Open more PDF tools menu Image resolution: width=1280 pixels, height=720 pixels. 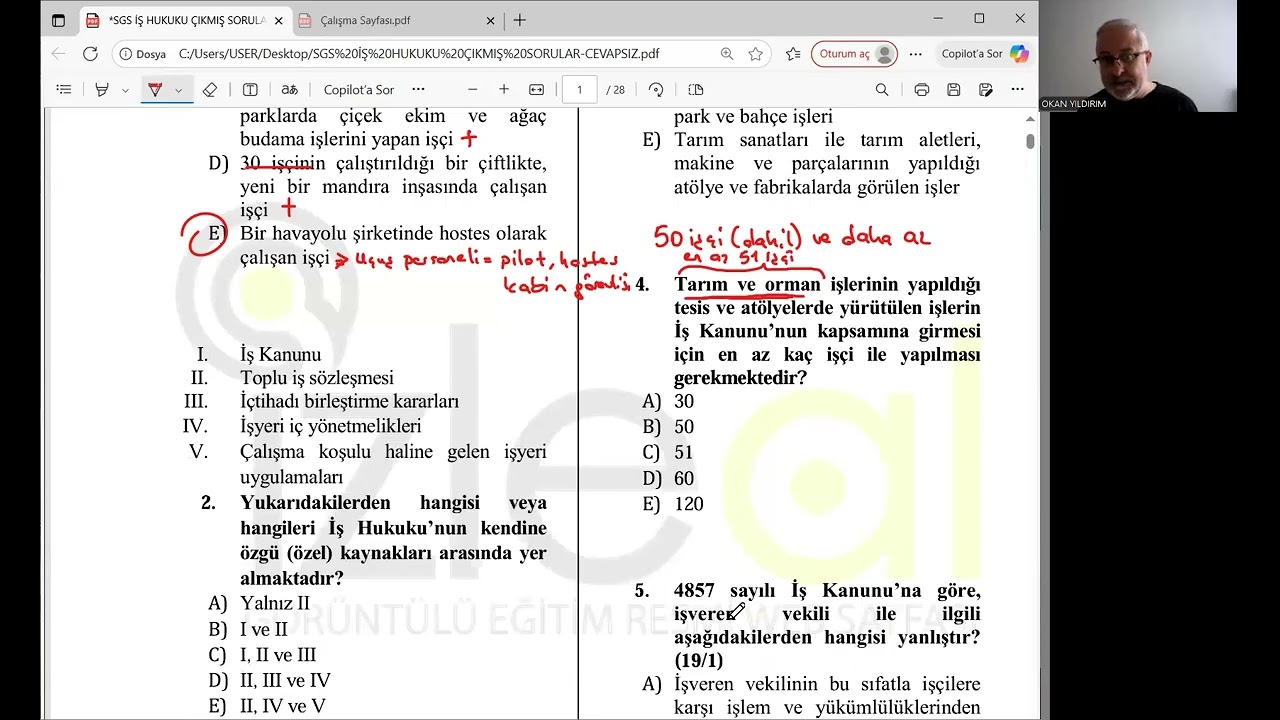coord(418,90)
